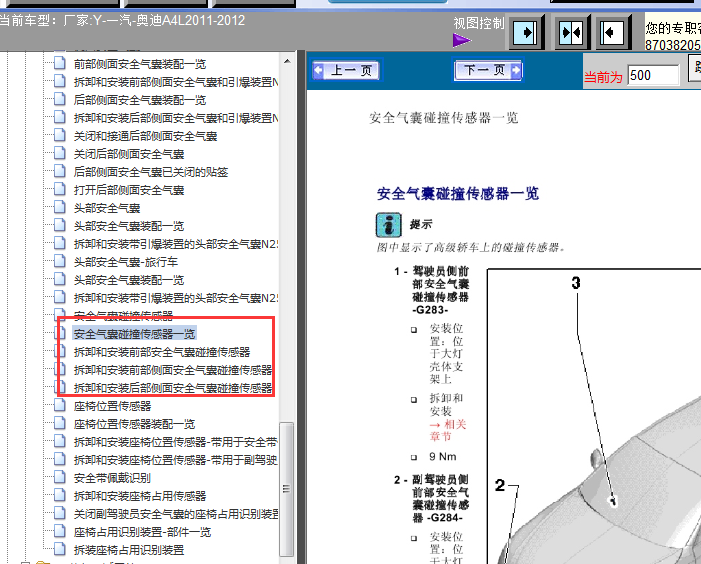The height and width of the screenshot is (564, 701).
Task: Open 前部侧面安全气囊装配一览 tree item
Action: click(x=139, y=64)
